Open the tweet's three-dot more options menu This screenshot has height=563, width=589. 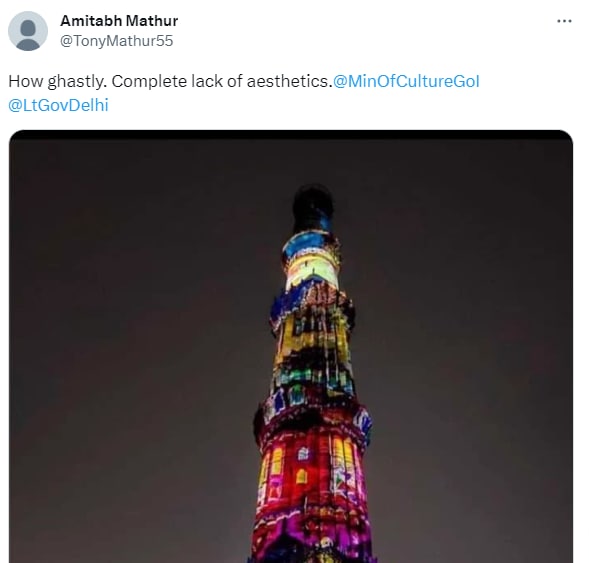(564, 21)
